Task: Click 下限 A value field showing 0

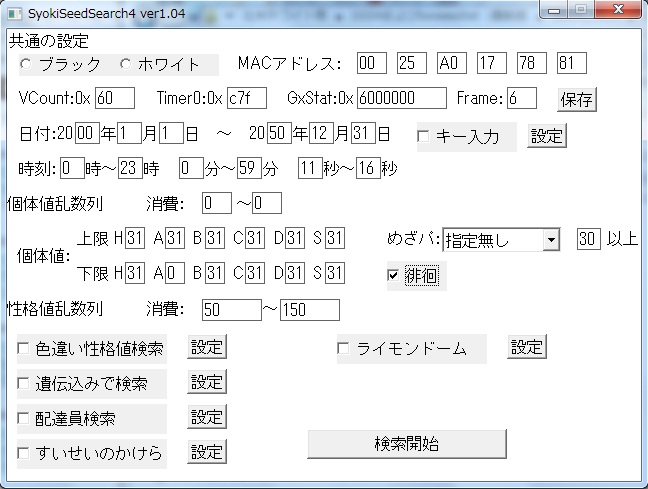Action: [x=175, y=273]
